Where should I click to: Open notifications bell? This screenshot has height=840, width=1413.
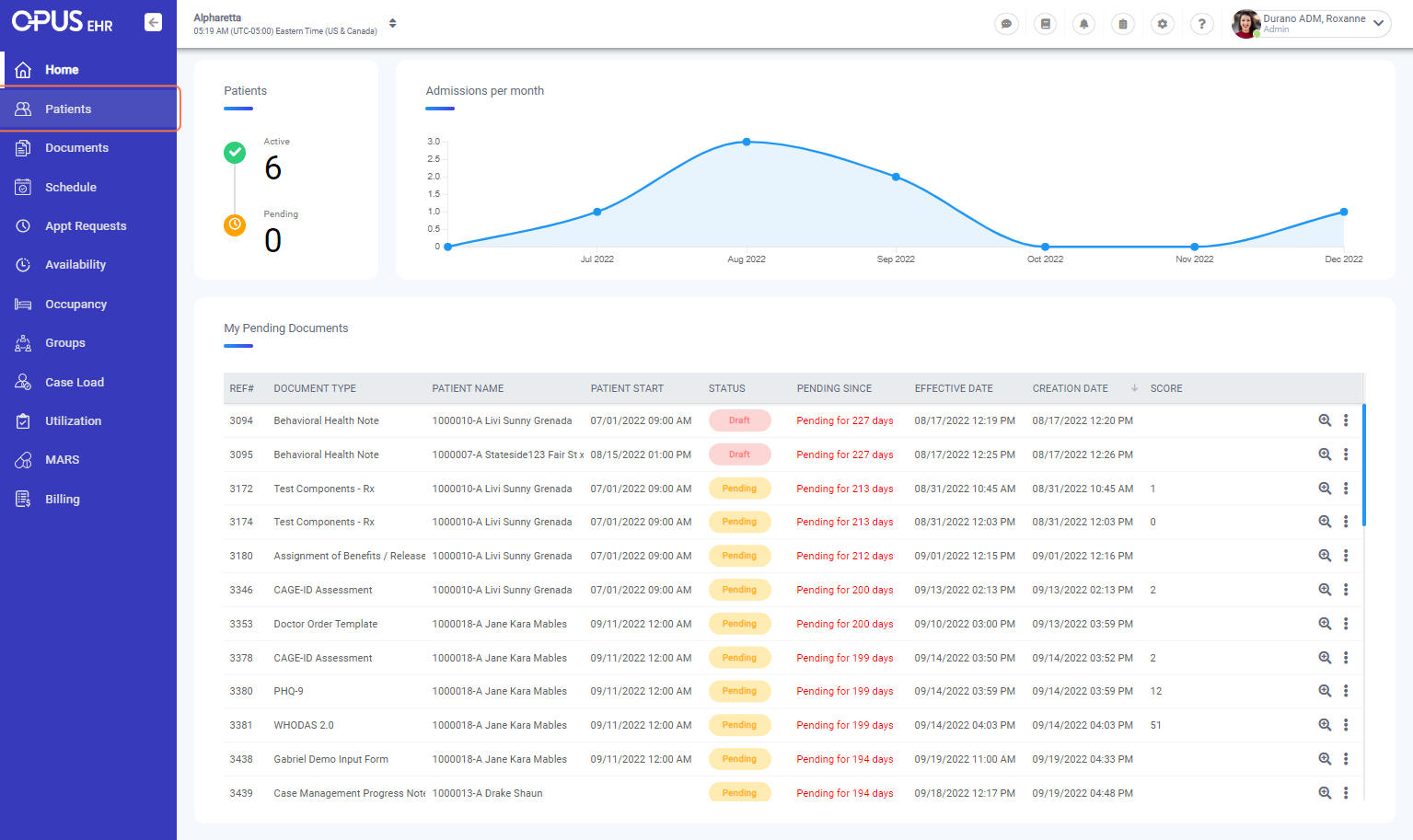pyautogui.click(x=1084, y=24)
